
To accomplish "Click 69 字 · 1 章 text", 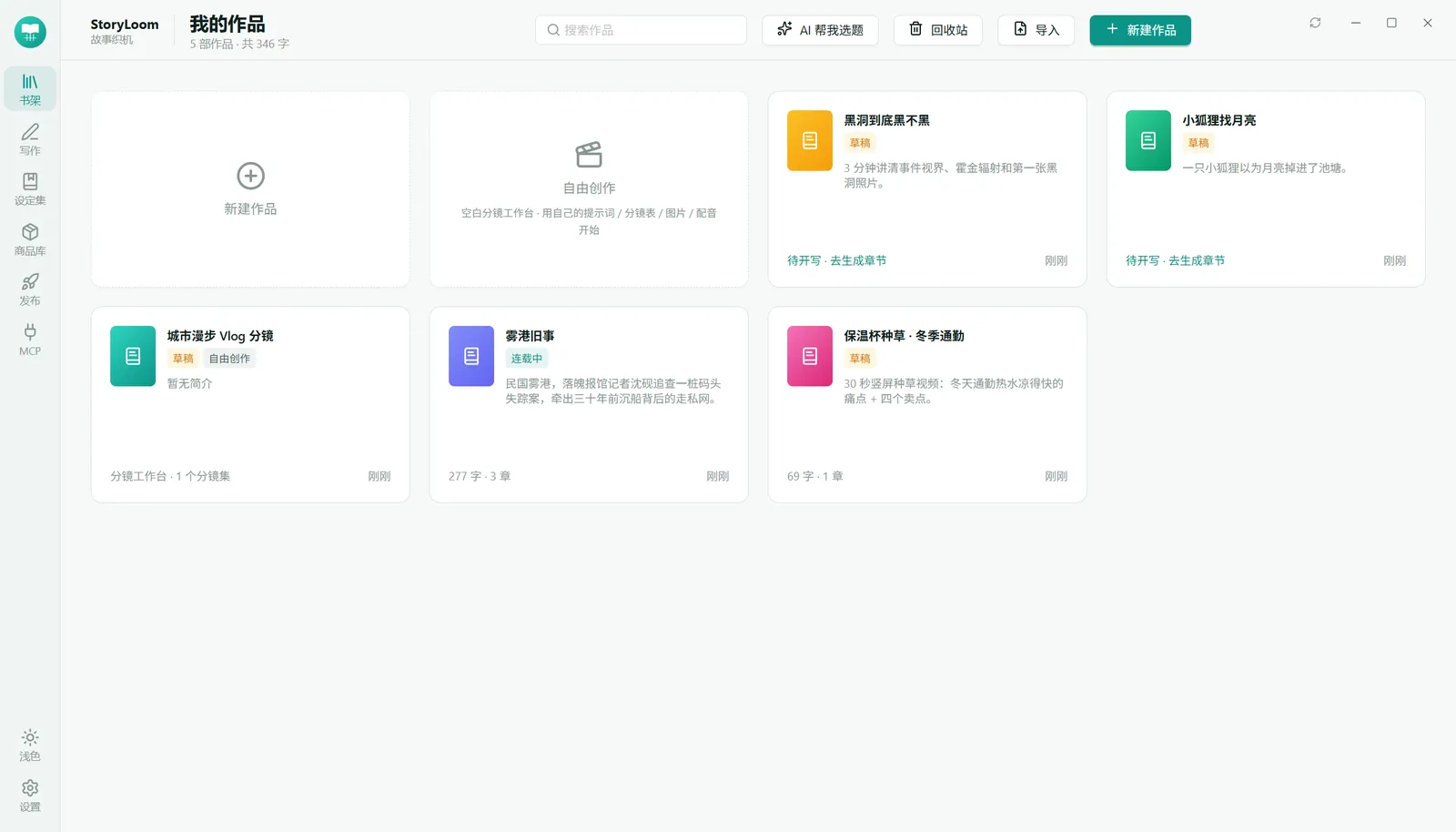I will 815,476.
